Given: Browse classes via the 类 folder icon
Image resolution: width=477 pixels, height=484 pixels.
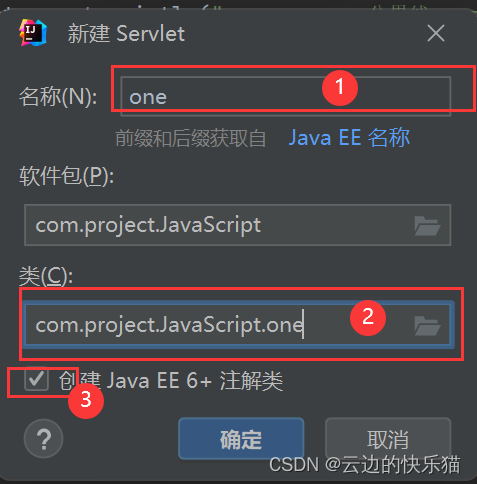Looking at the screenshot, I should click(427, 325).
